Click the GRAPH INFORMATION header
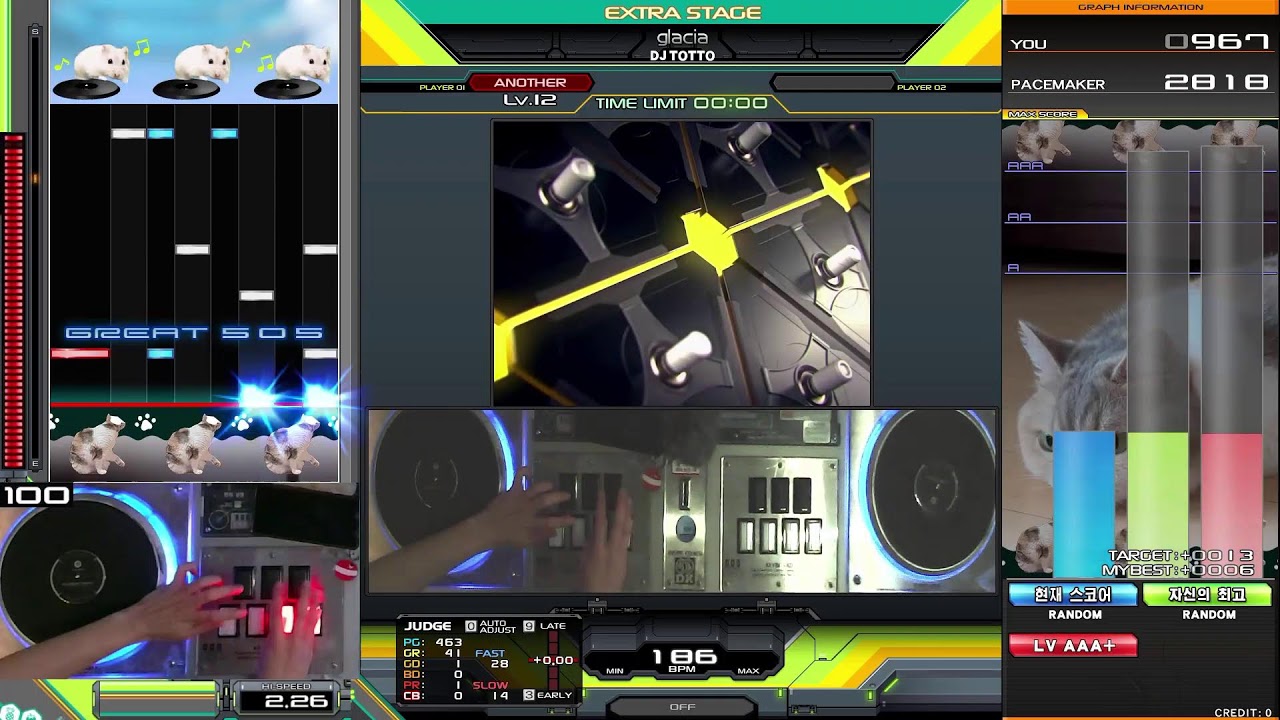 point(1140,7)
